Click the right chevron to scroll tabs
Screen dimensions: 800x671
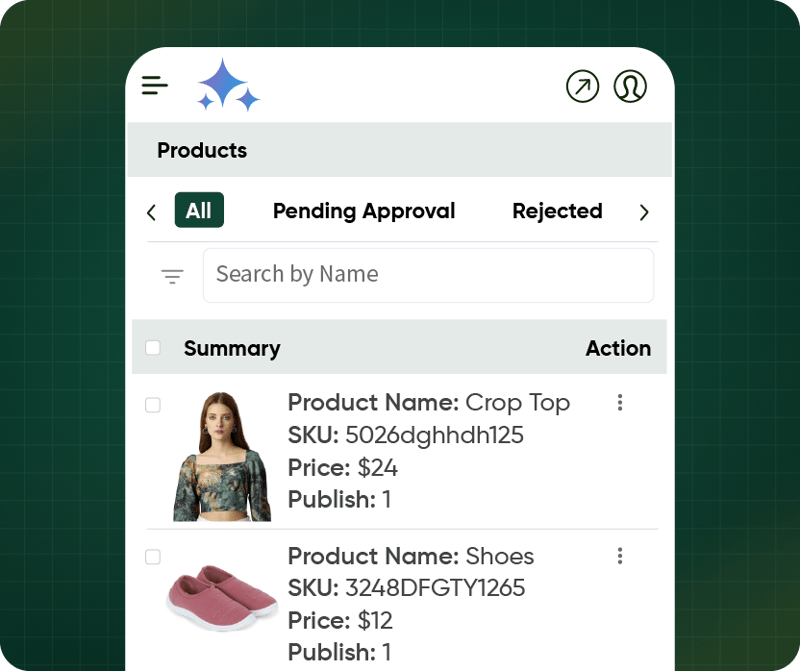point(645,211)
